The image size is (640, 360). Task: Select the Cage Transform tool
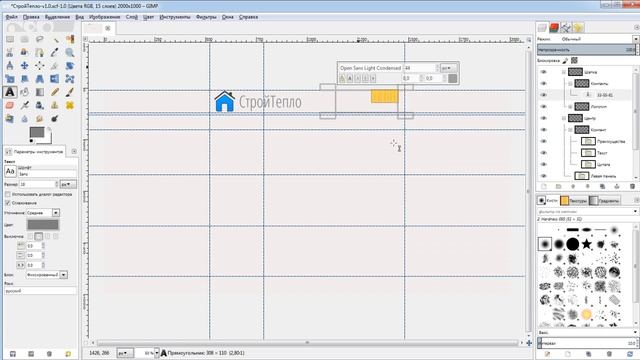tap(70, 79)
